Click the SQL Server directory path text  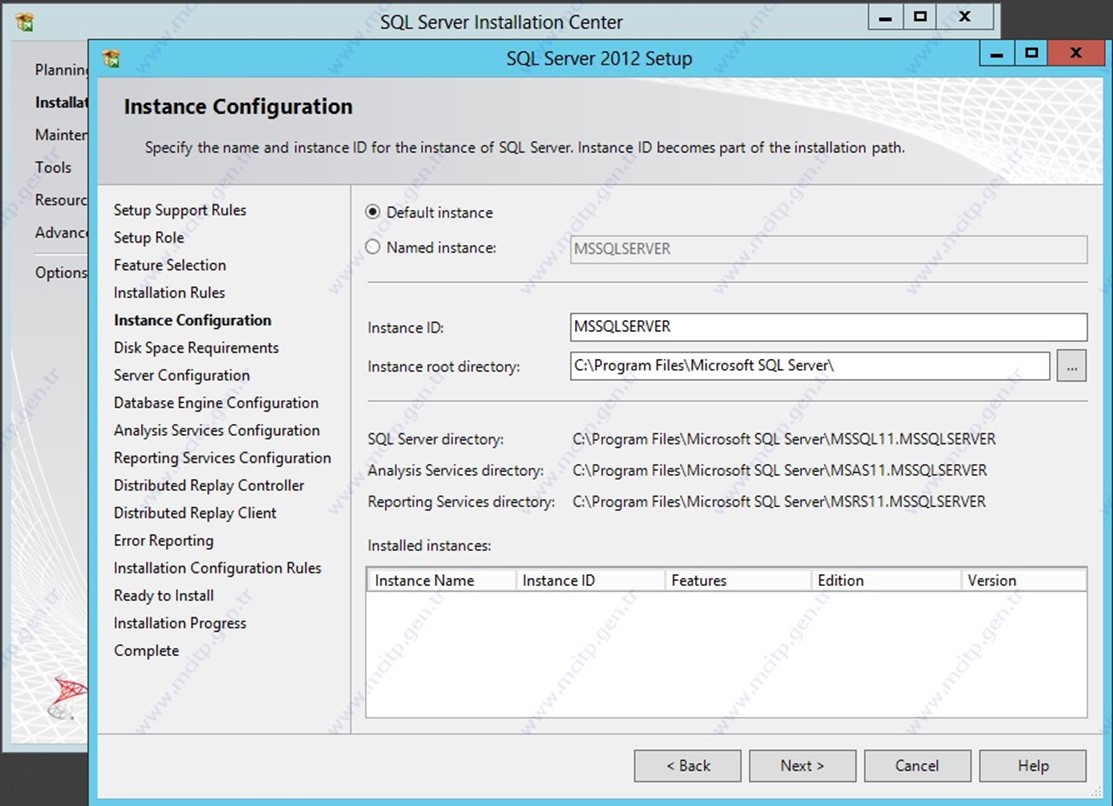(x=784, y=440)
